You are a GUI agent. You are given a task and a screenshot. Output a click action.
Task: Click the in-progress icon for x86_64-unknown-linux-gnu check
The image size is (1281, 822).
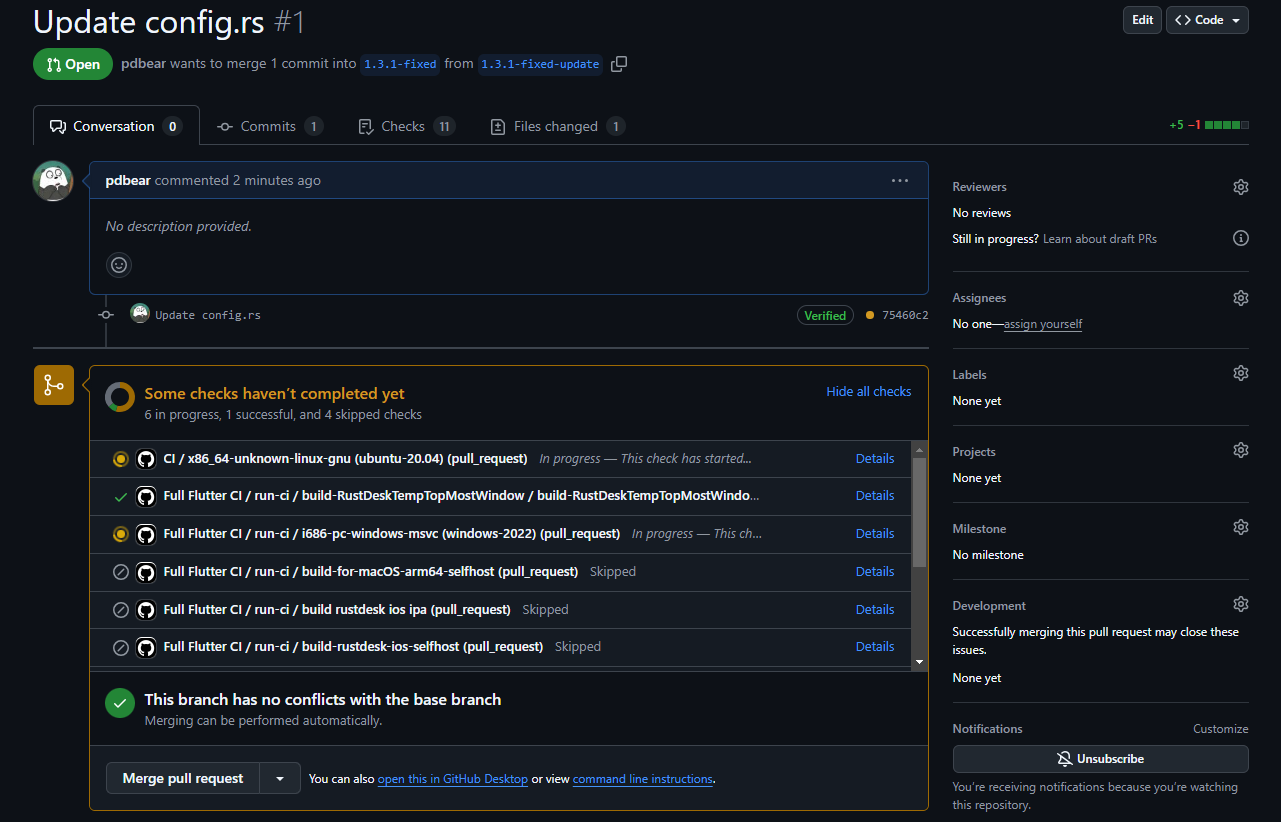[121, 459]
